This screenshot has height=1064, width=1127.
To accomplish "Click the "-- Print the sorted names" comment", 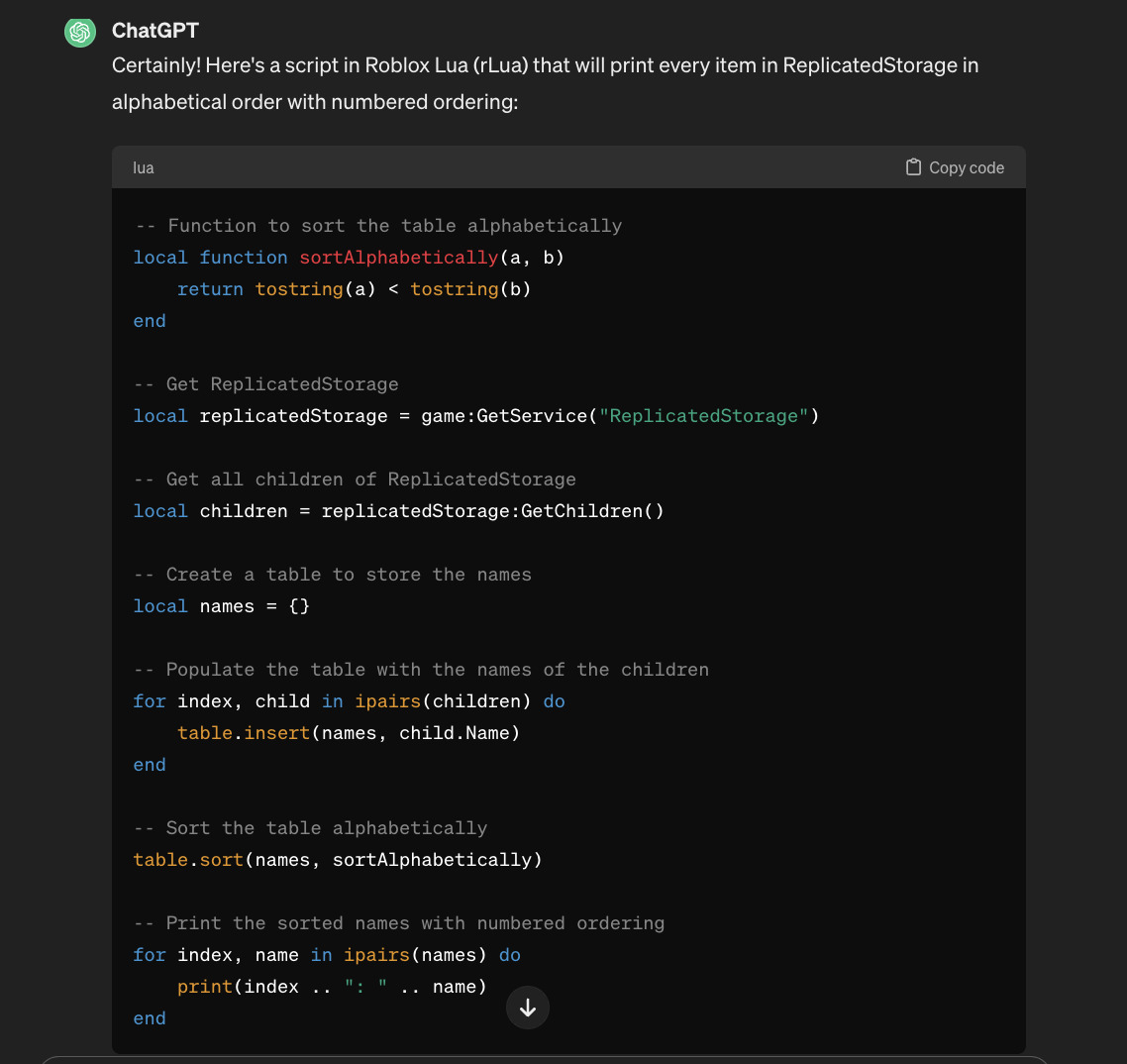I will (x=399, y=923).
